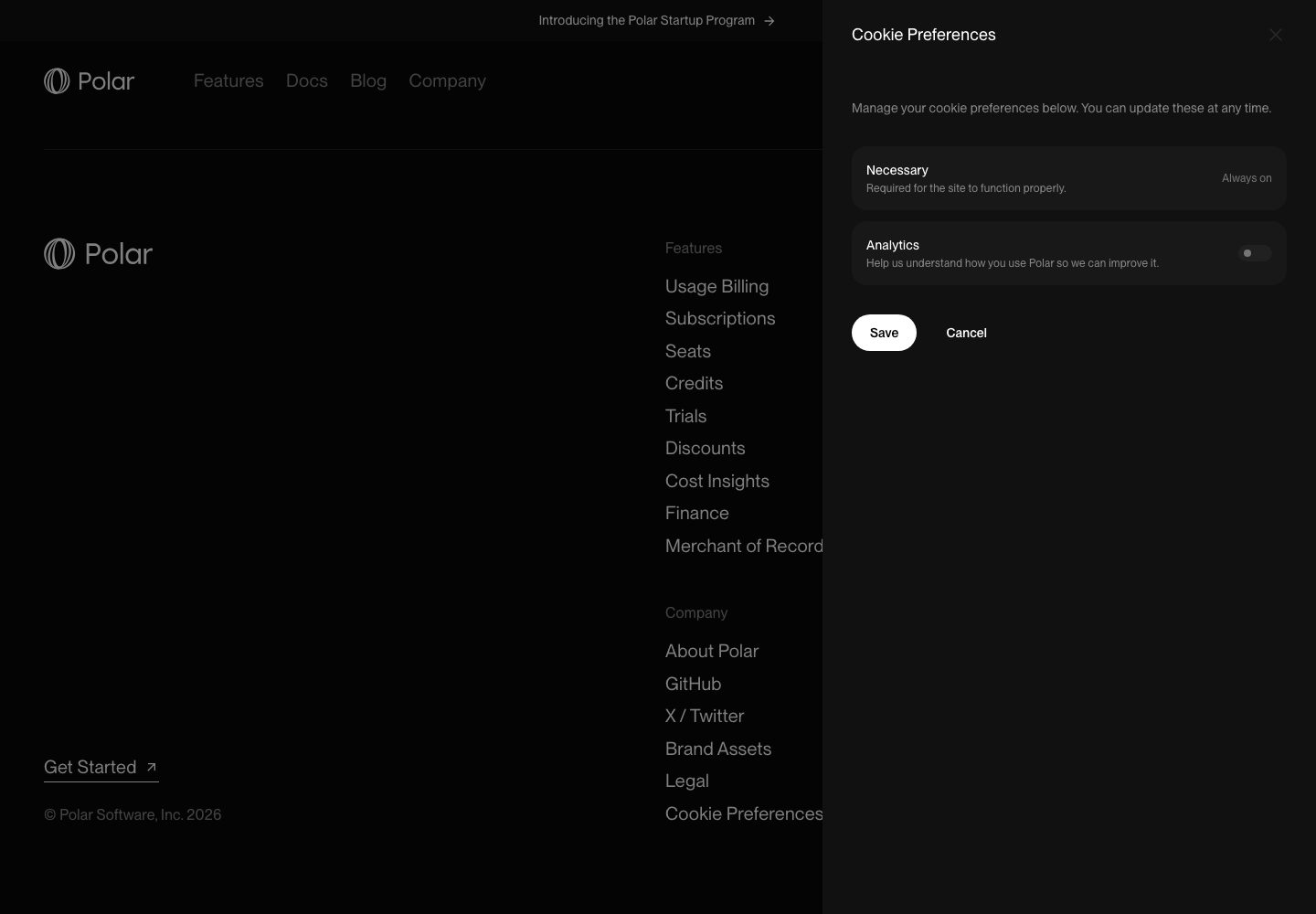Click the '© Polar Software, Inc. 2026' copyright text
1316x914 pixels.
[x=133, y=815]
